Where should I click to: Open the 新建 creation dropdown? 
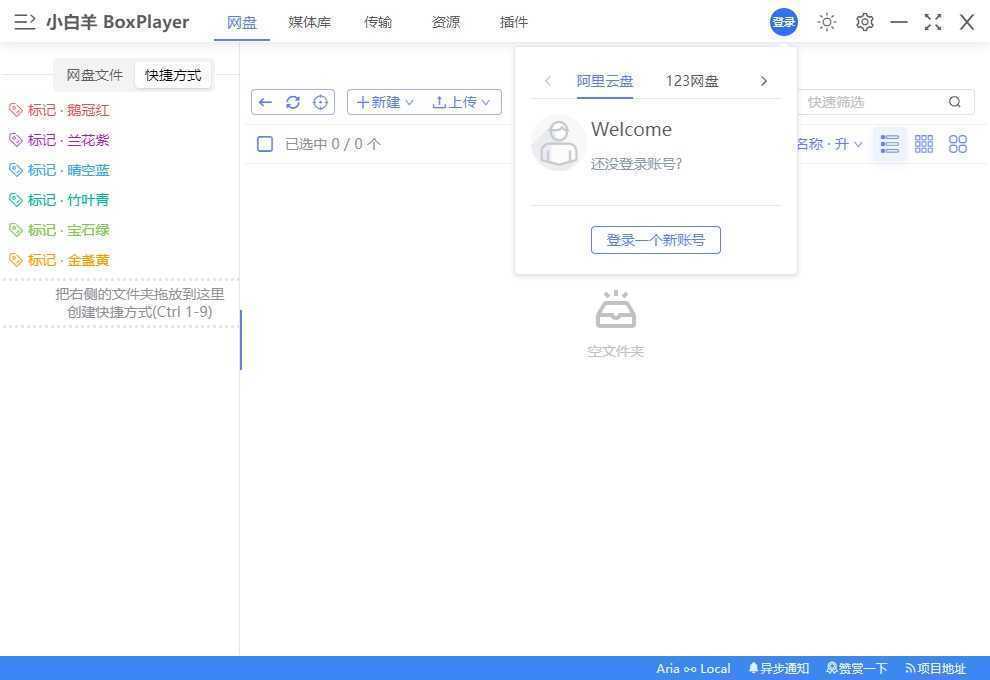383,101
